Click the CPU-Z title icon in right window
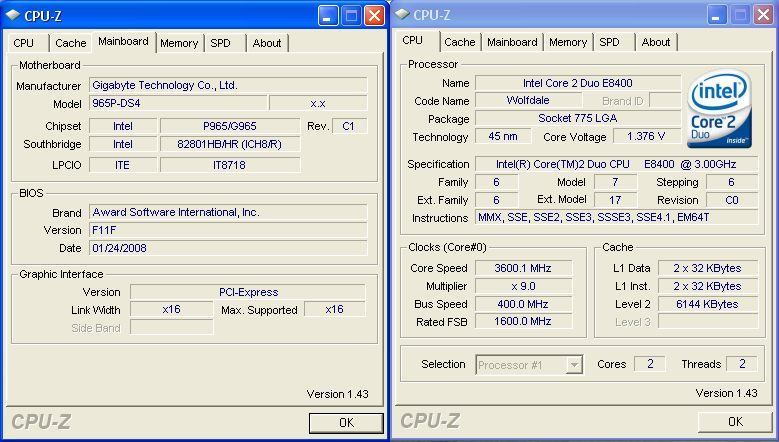 point(402,14)
